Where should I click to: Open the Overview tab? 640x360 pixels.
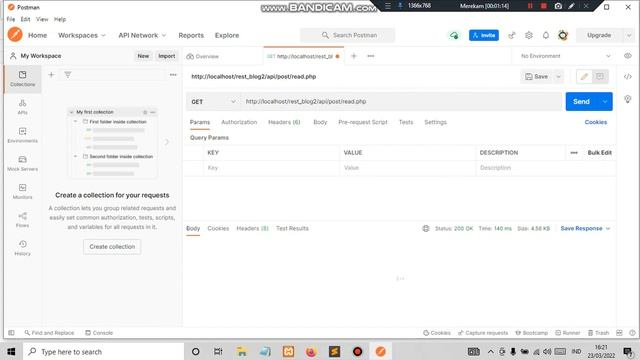point(203,56)
